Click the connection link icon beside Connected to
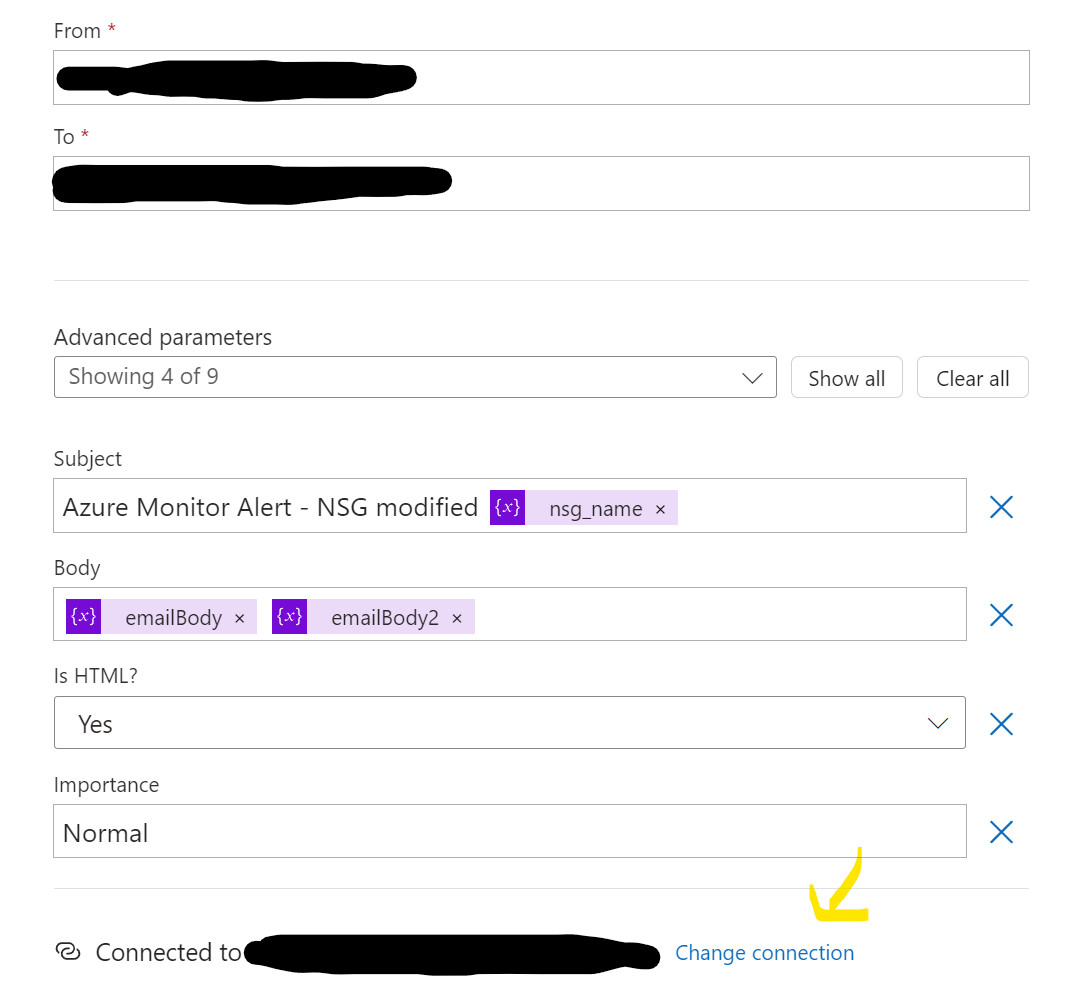The image size is (1077, 985). click(x=68, y=952)
